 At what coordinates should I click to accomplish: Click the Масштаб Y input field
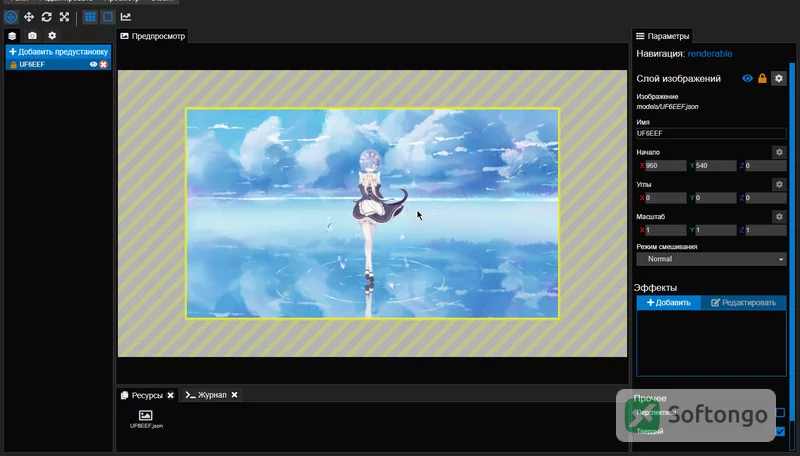[715, 231]
